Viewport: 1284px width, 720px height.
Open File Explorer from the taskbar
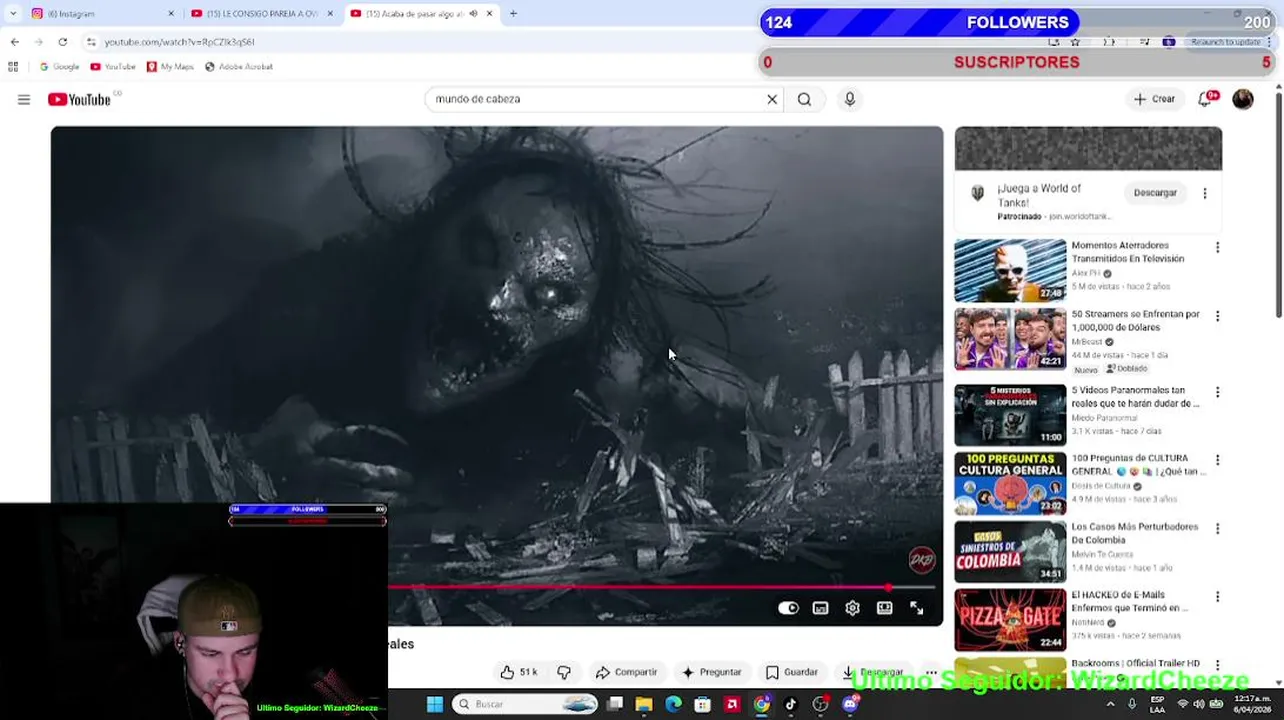tap(644, 704)
